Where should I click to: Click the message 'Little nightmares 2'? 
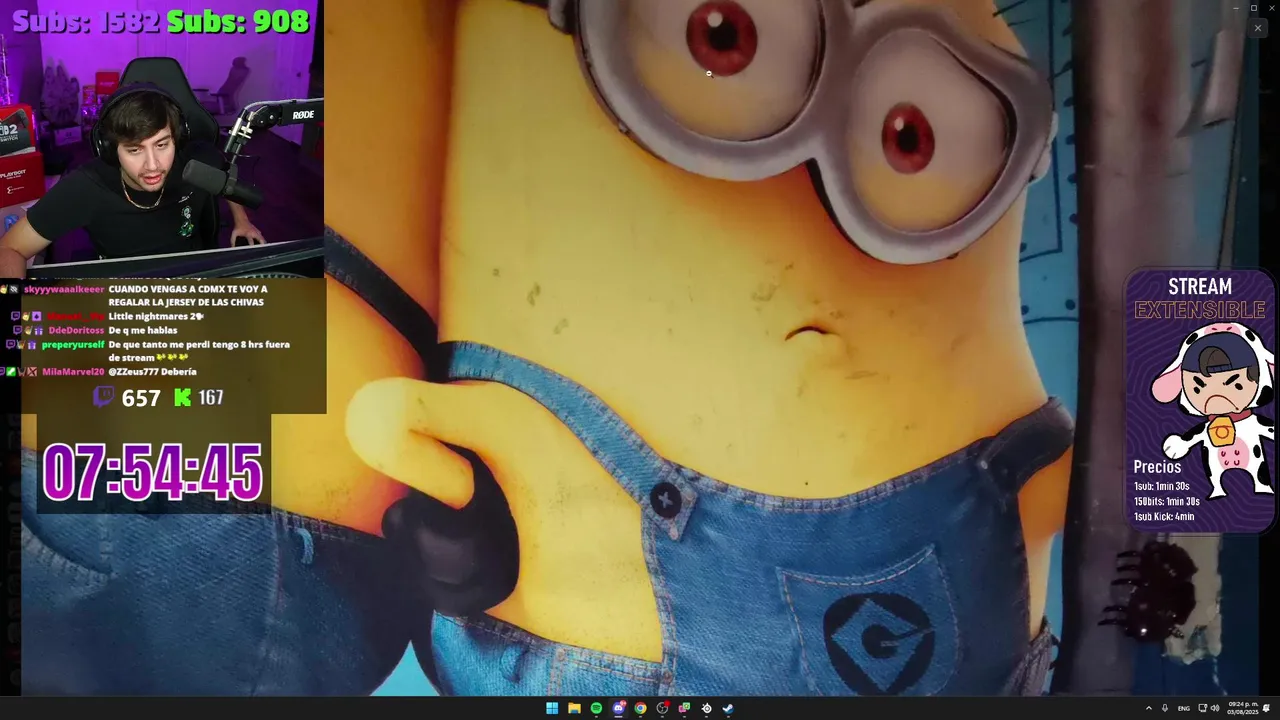pos(156,316)
